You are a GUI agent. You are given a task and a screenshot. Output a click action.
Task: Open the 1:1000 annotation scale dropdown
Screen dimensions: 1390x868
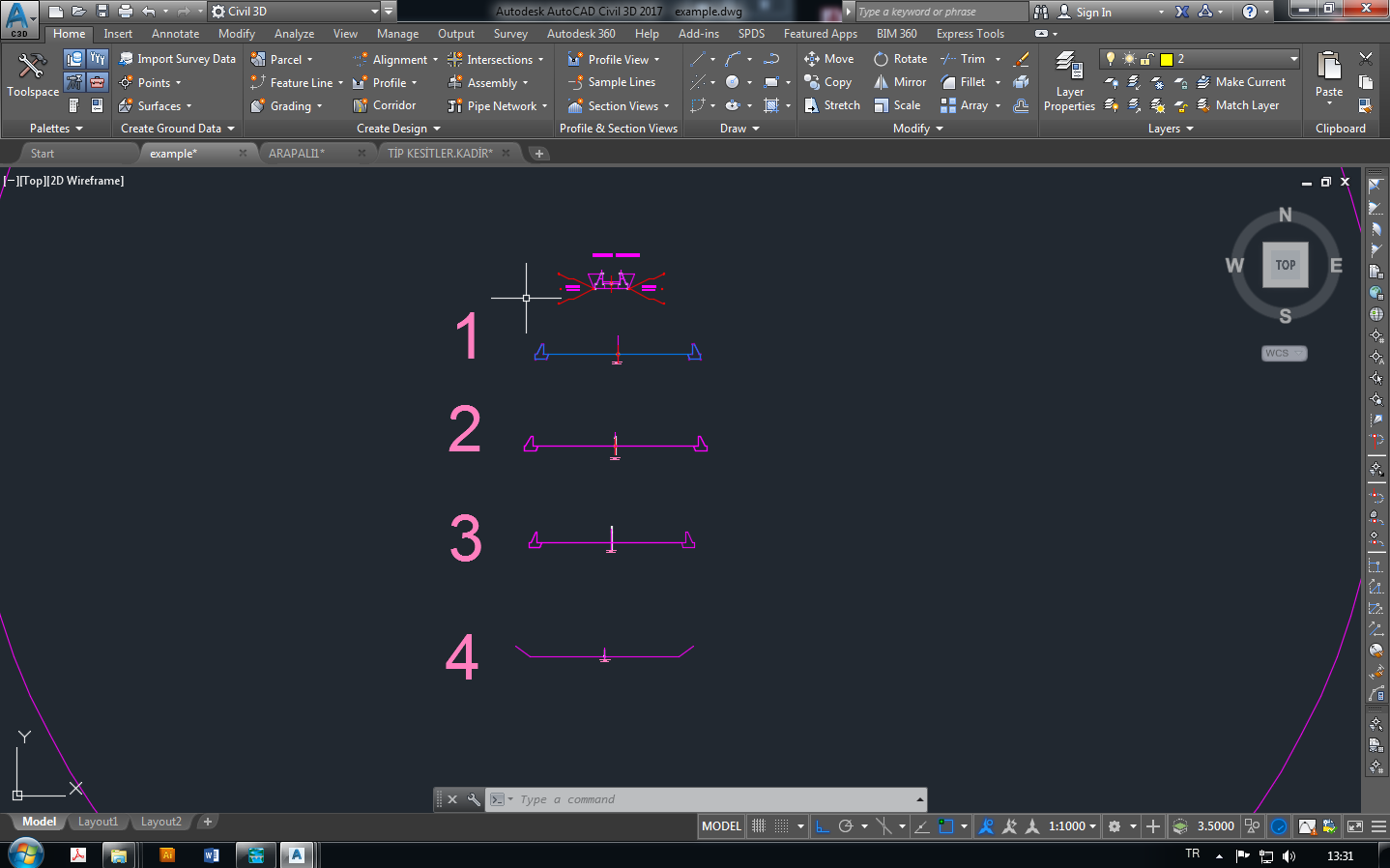(1068, 825)
